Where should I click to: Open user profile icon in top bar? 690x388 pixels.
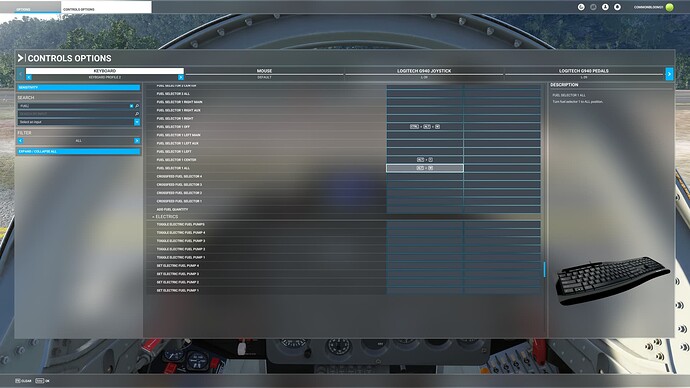(x=606, y=7)
